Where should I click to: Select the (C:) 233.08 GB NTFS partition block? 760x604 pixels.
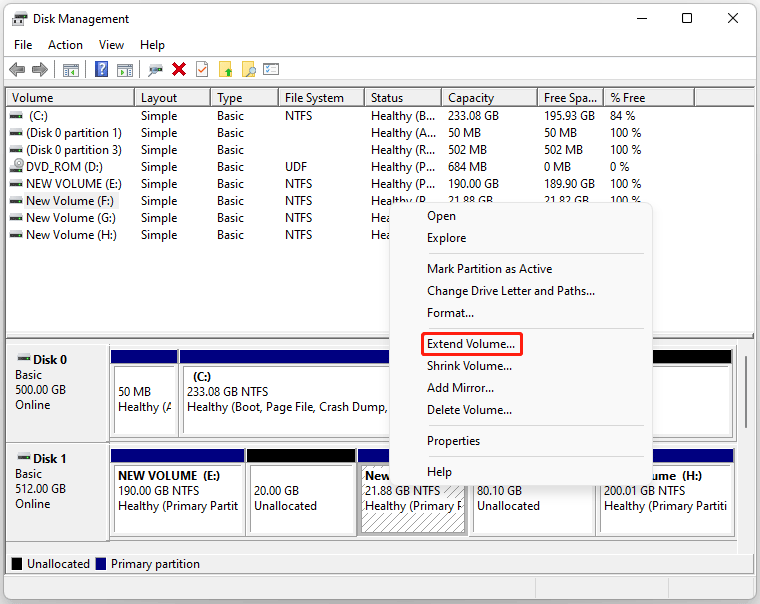click(x=286, y=393)
